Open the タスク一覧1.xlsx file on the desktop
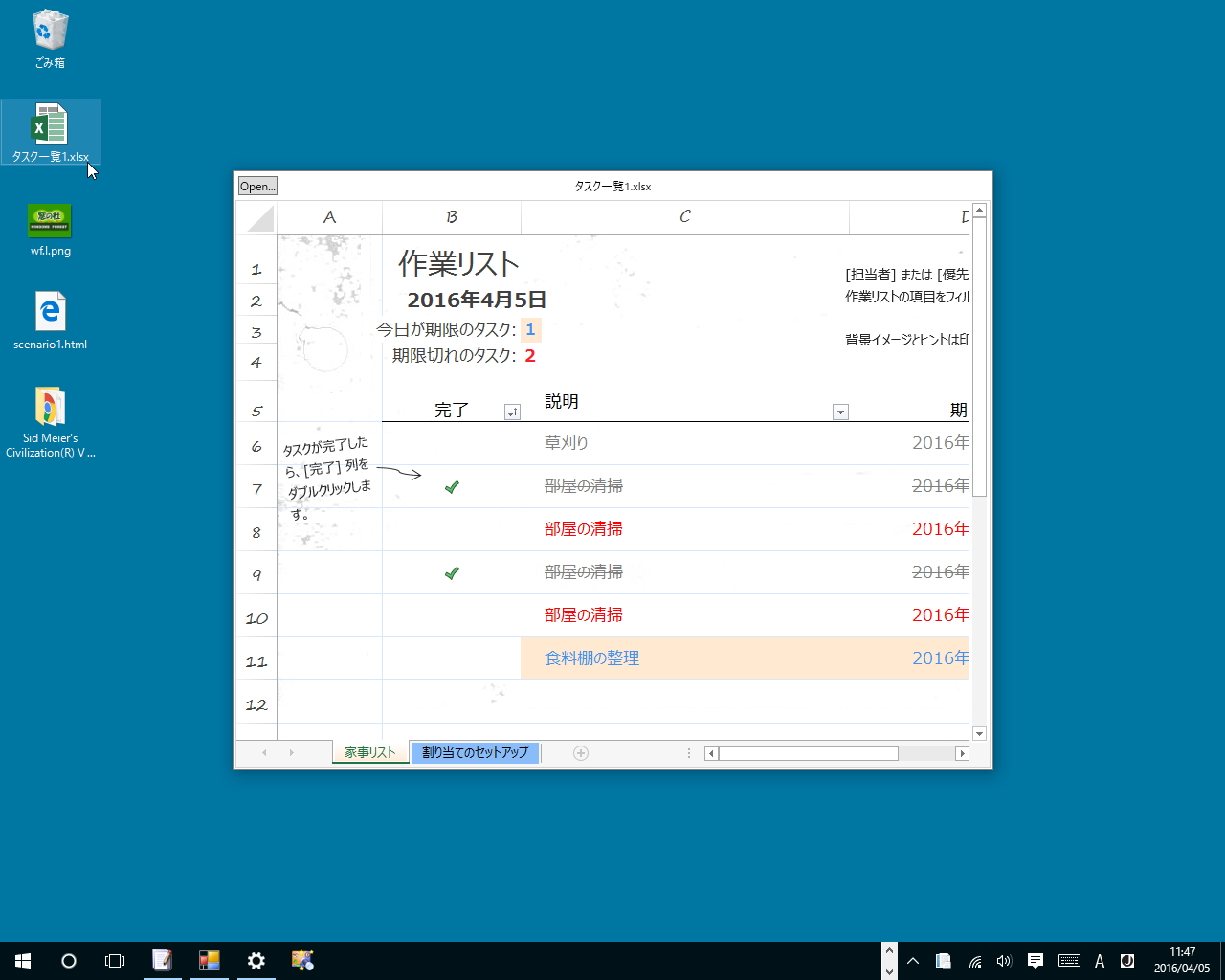This screenshot has width=1225, height=980. point(51,131)
